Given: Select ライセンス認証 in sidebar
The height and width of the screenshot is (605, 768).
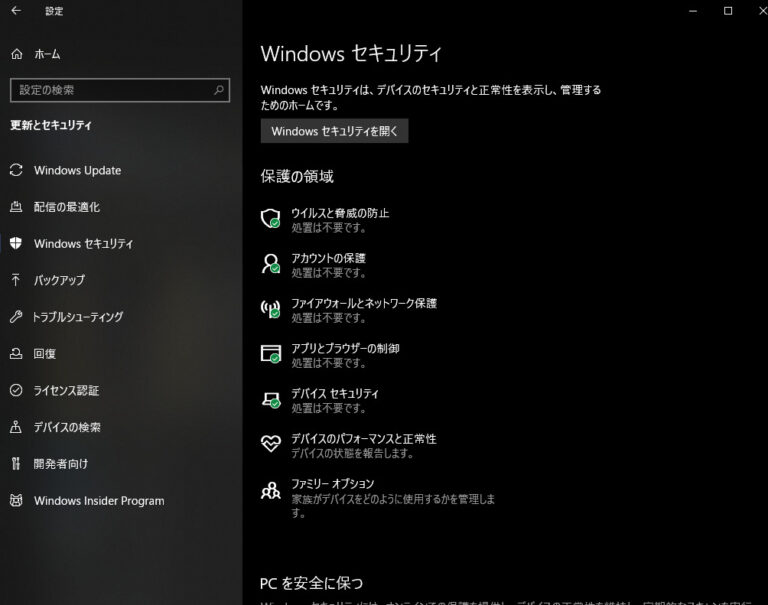Looking at the screenshot, I should click(66, 390).
